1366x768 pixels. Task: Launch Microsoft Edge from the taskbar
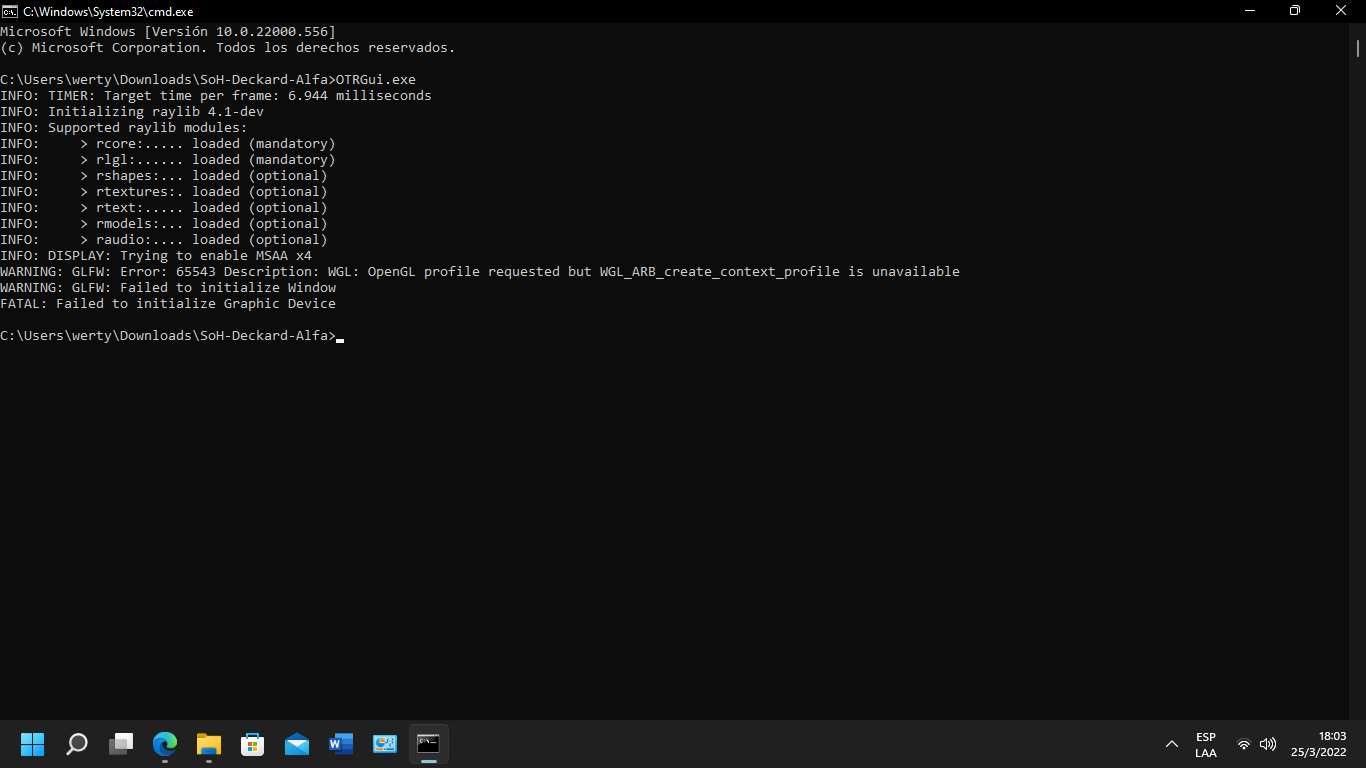pos(164,744)
